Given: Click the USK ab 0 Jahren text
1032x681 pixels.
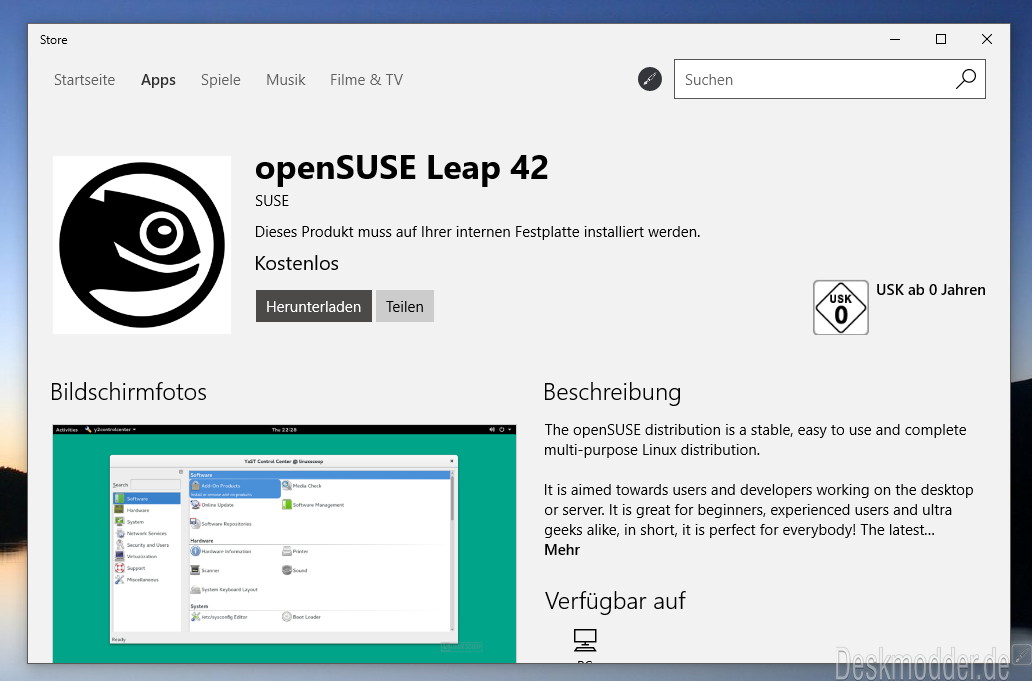Looking at the screenshot, I should (931, 290).
